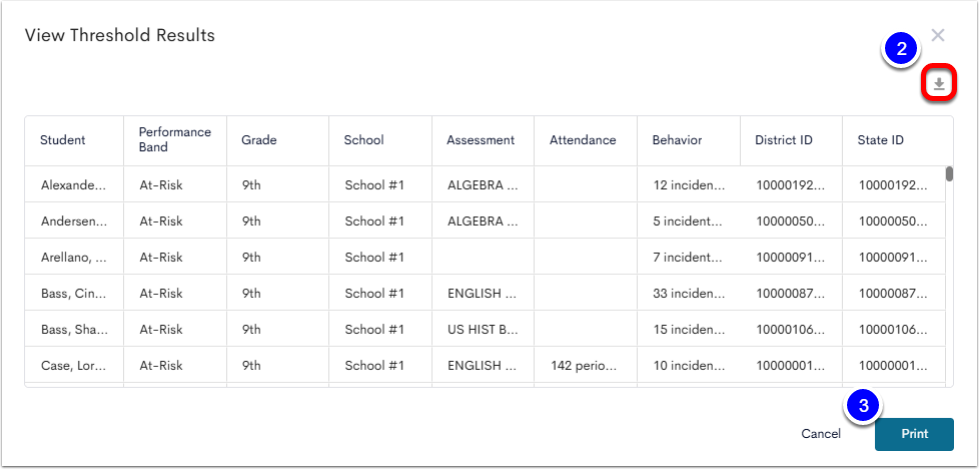Select the US HIST B... assessment cell
Image resolution: width=979 pixels, height=469 pixels.
pos(483,329)
